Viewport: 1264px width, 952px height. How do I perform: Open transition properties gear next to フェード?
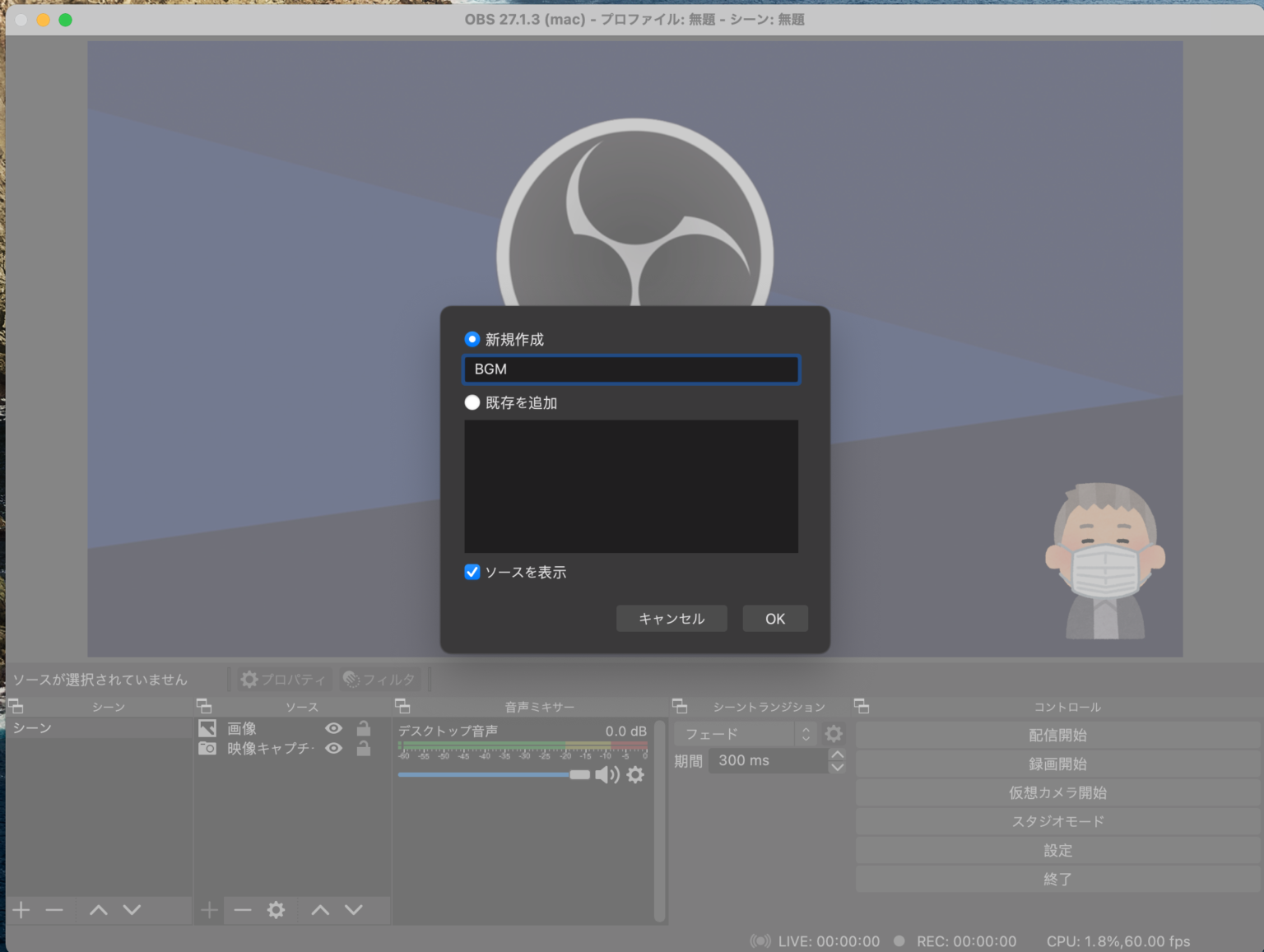point(834,734)
